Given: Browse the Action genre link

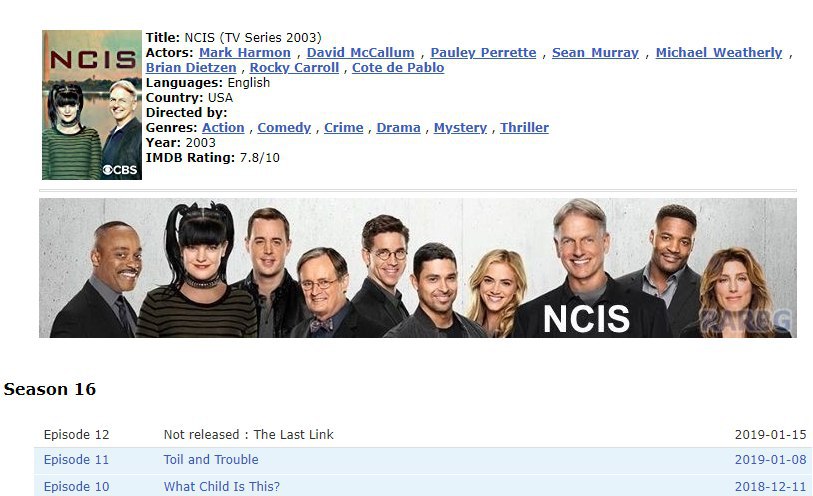Looking at the screenshot, I should coord(223,128).
